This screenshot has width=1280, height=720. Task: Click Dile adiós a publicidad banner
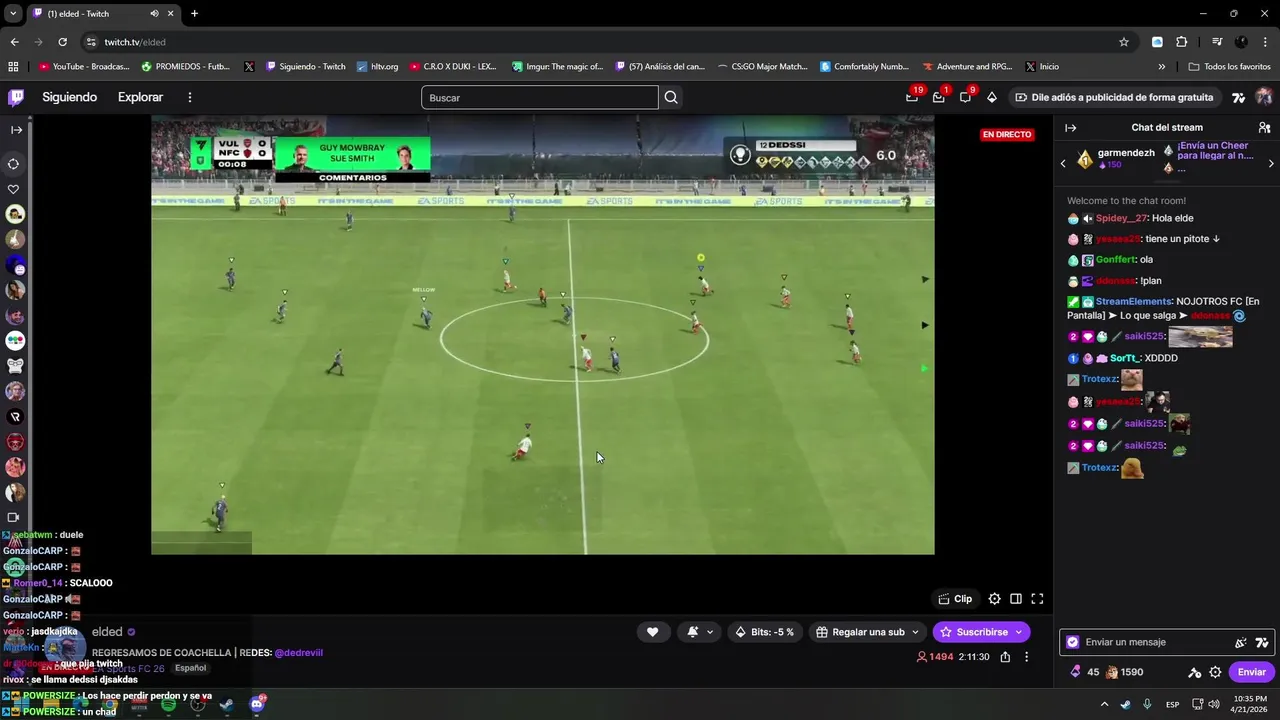pos(1115,97)
